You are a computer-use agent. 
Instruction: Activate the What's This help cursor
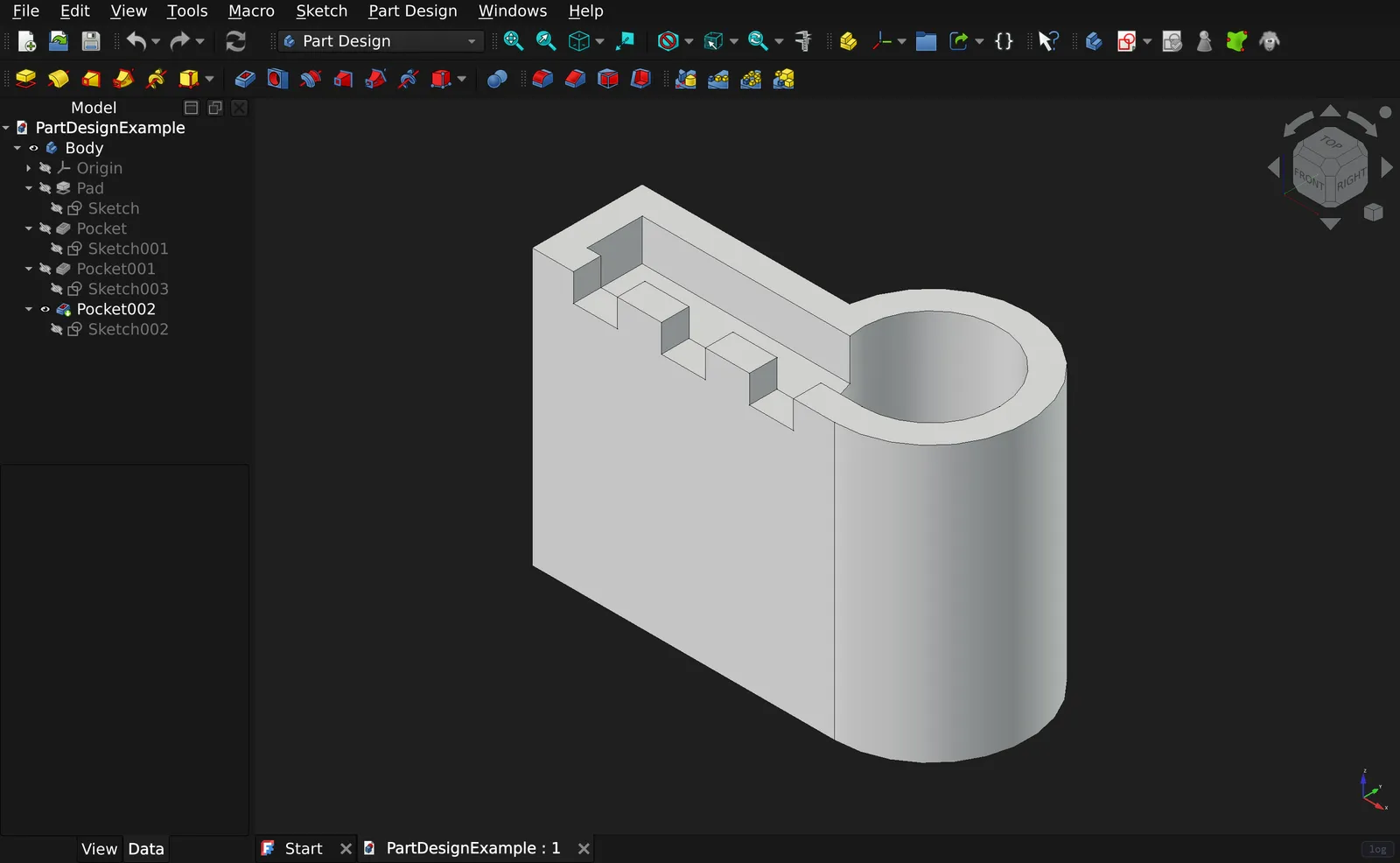tap(1048, 41)
